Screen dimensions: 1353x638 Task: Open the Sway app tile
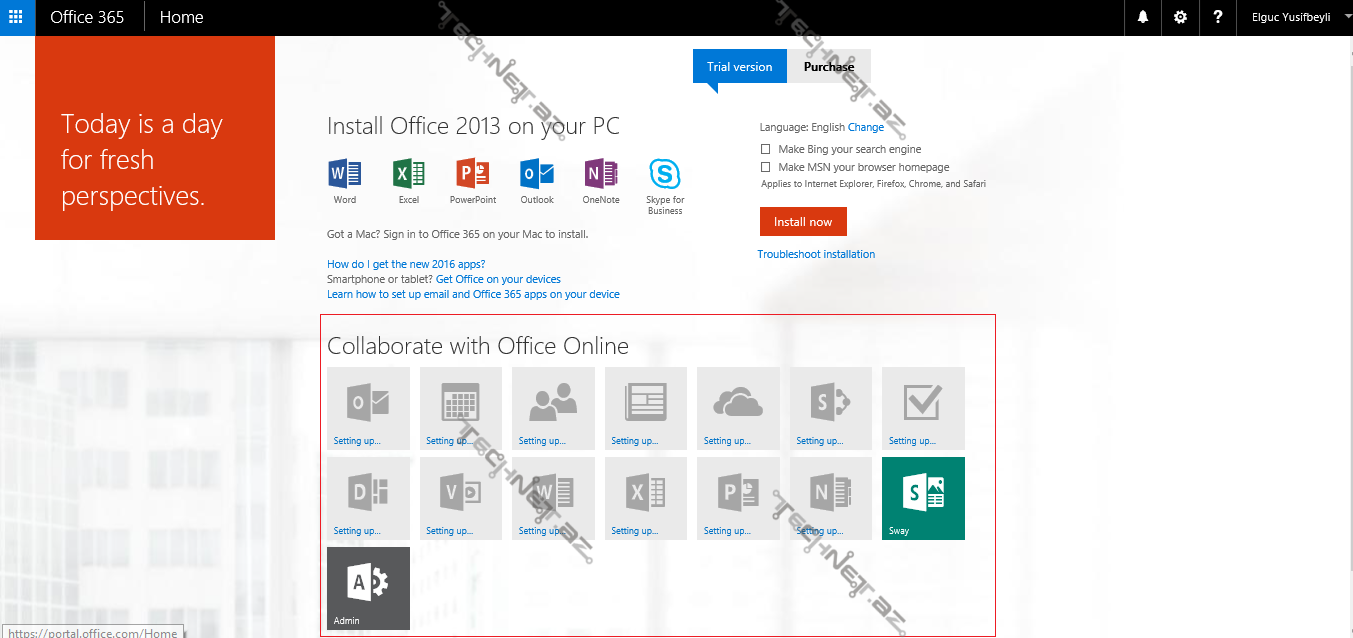[x=923, y=498]
